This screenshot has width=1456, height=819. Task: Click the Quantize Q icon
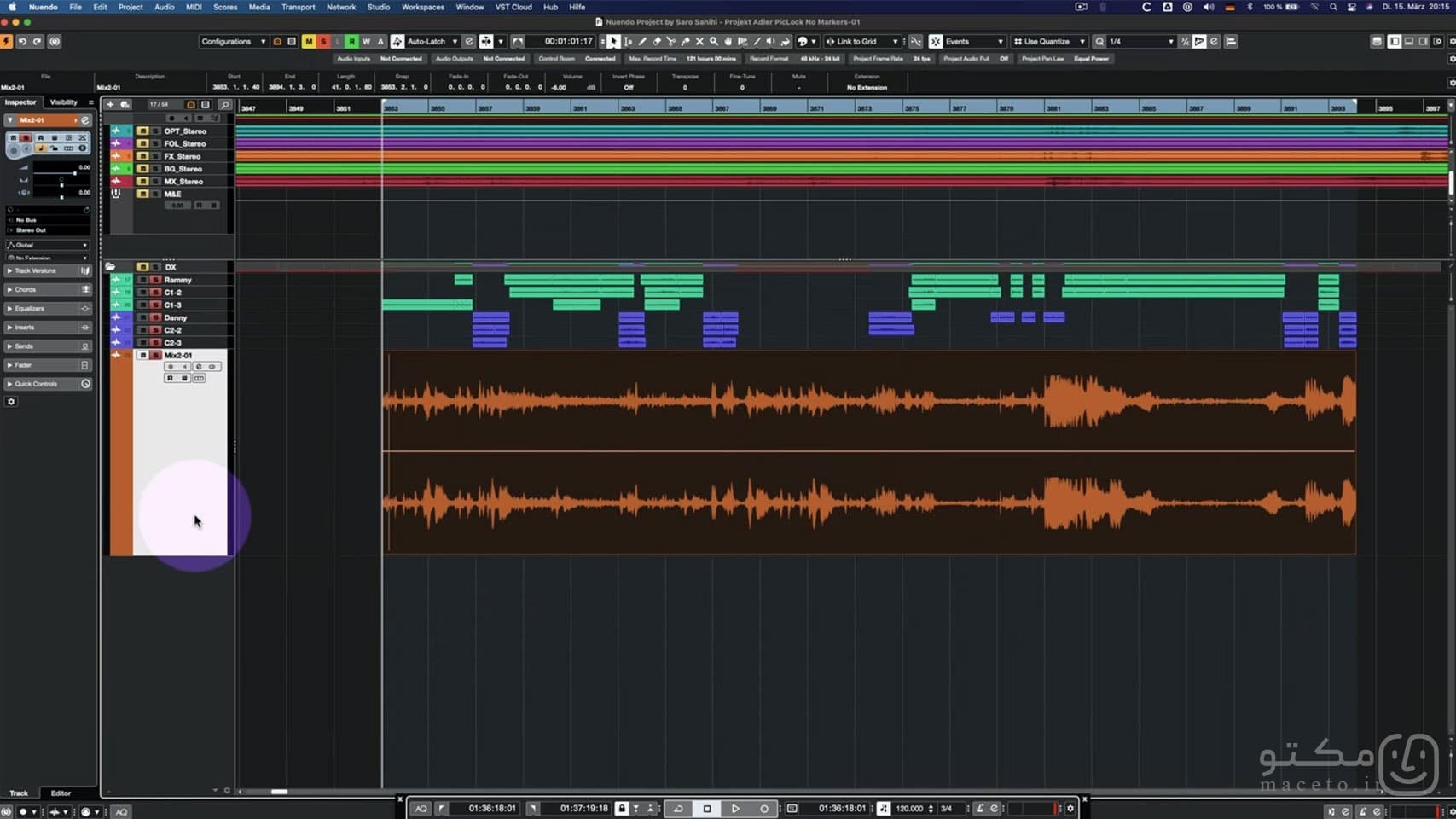pyautogui.click(x=1099, y=41)
